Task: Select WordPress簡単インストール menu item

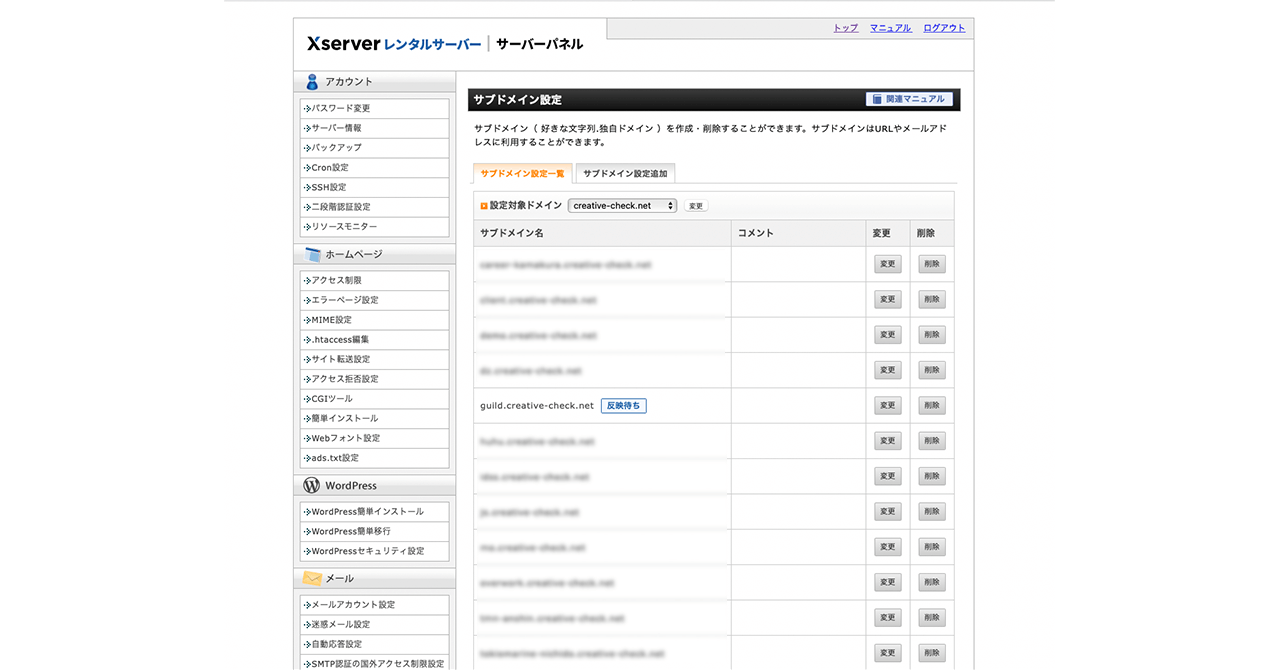Action: [367, 512]
